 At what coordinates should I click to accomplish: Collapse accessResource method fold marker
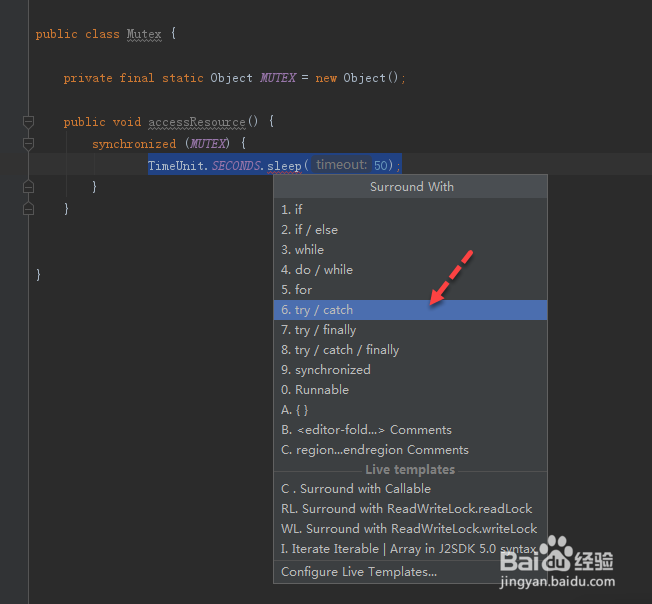tap(28, 122)
